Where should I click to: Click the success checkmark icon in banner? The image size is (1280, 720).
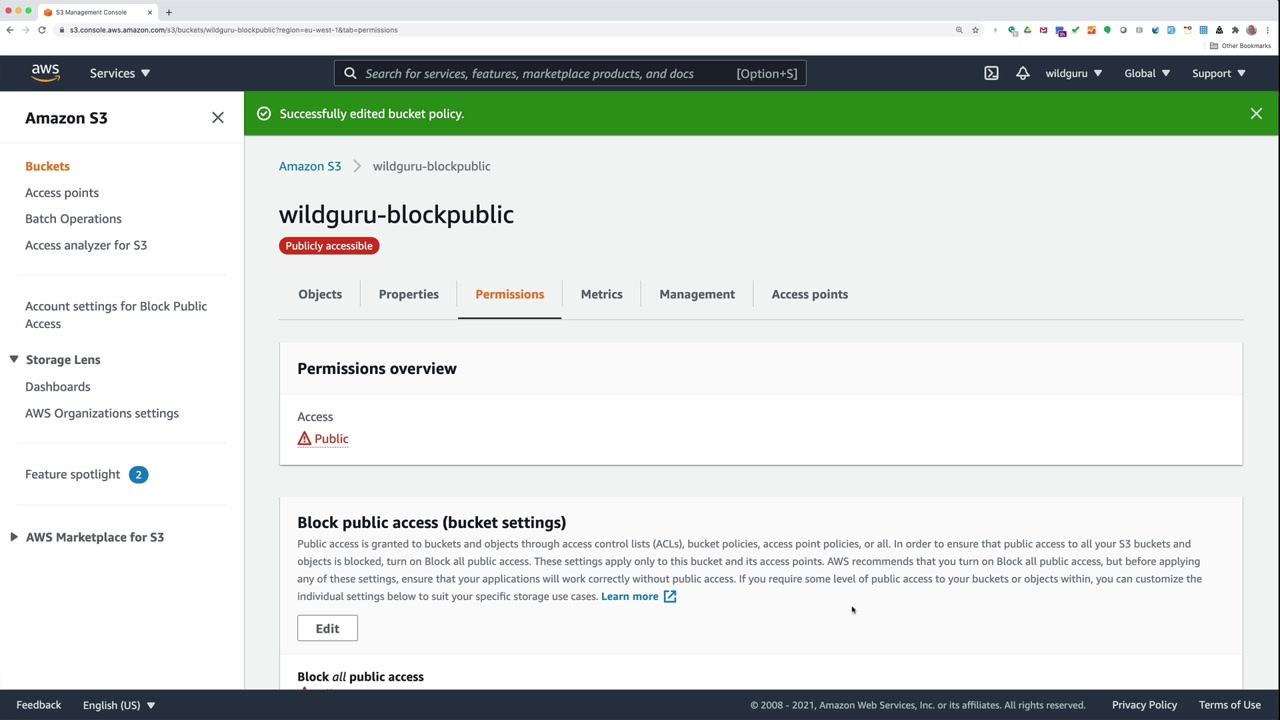[264, 114]
